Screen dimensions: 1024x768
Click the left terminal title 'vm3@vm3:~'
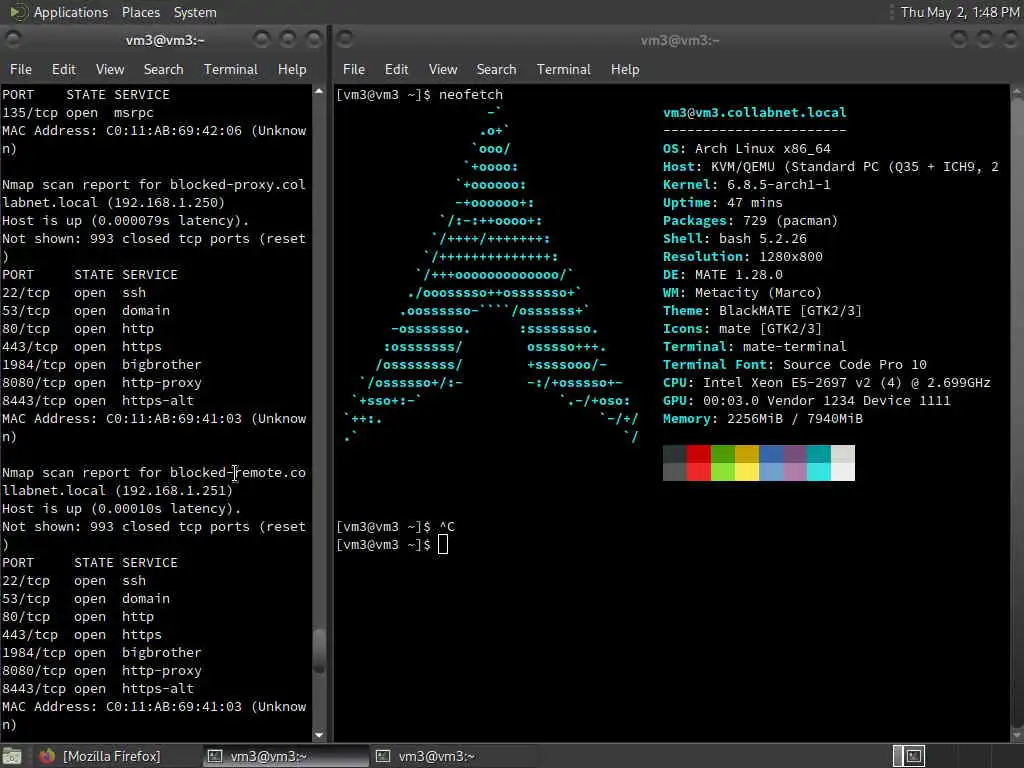coord(165,40)
